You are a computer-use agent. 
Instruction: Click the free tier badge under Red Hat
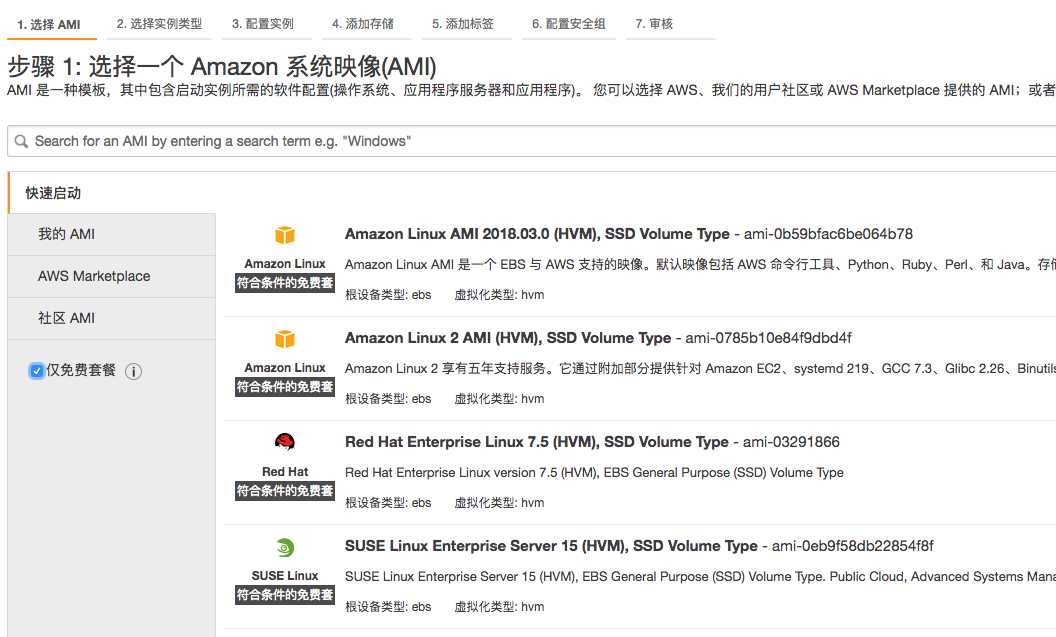pos(285,491)
